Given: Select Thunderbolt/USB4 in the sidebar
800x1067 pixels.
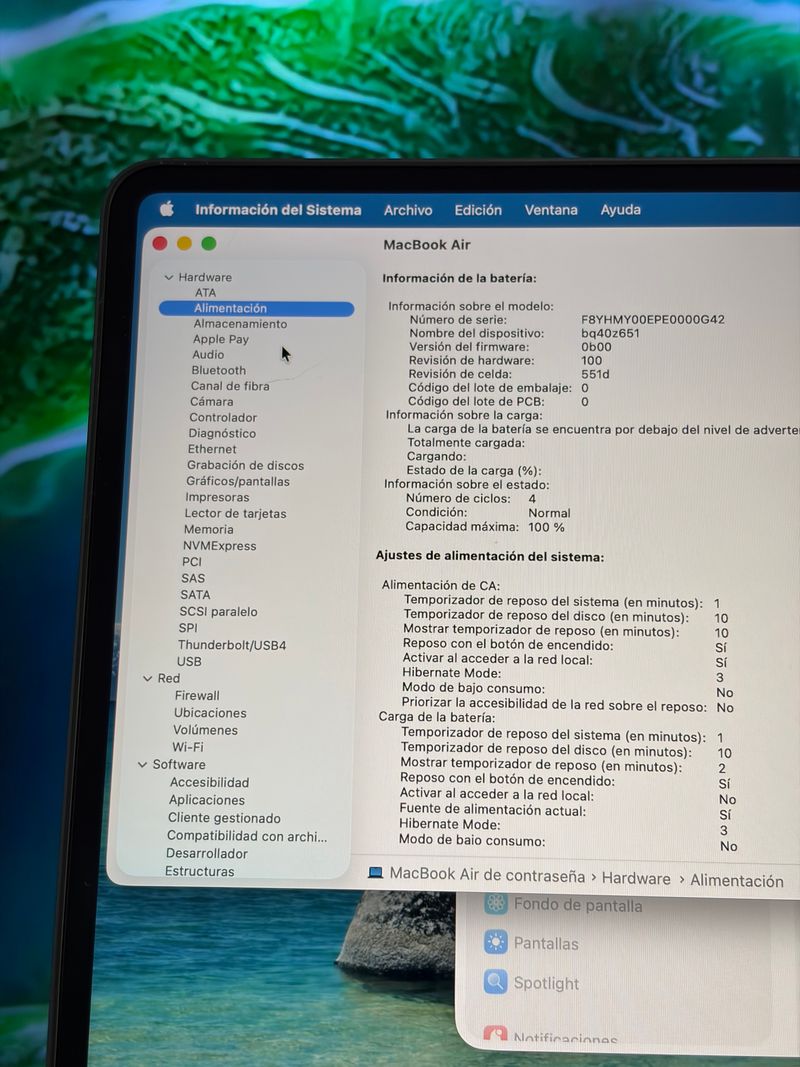Looking at the screenshot, I should pyautogui.click(x=232, y=645).
